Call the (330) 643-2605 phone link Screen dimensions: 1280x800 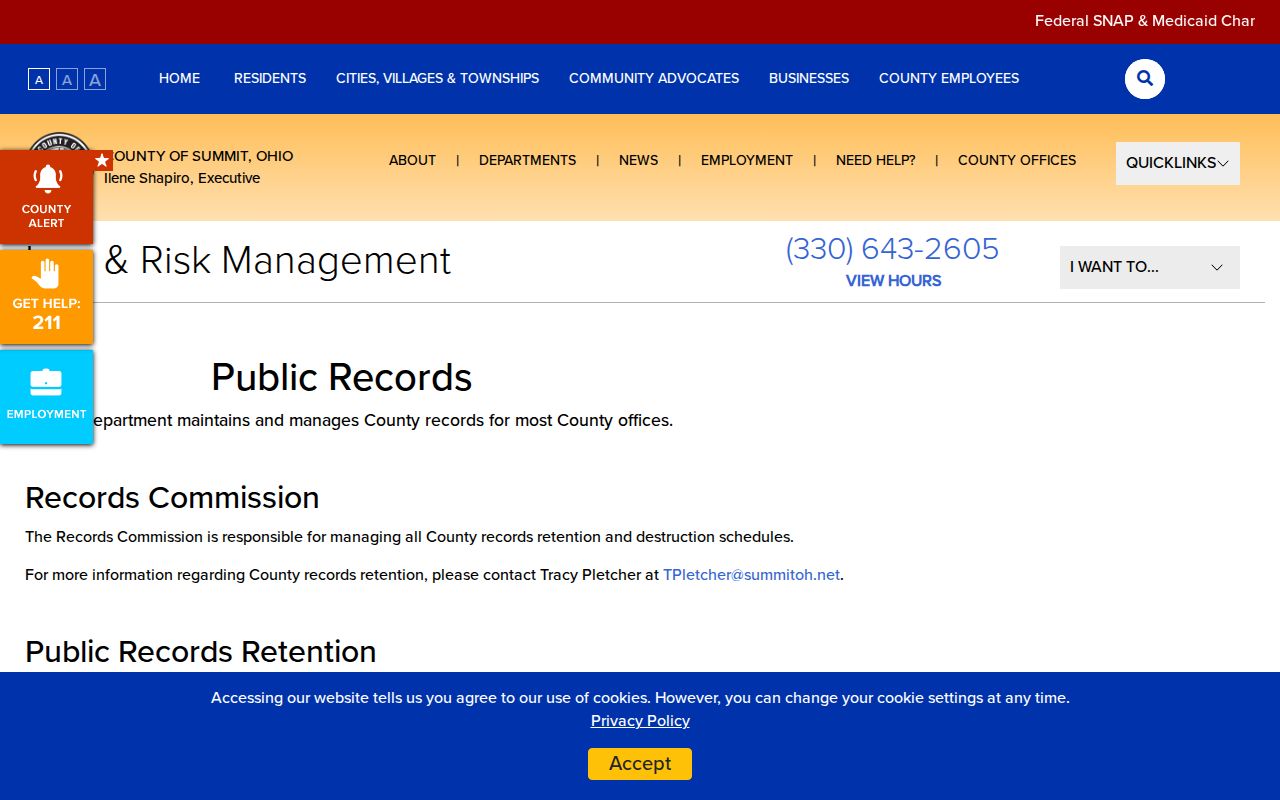tap(892, 249)
